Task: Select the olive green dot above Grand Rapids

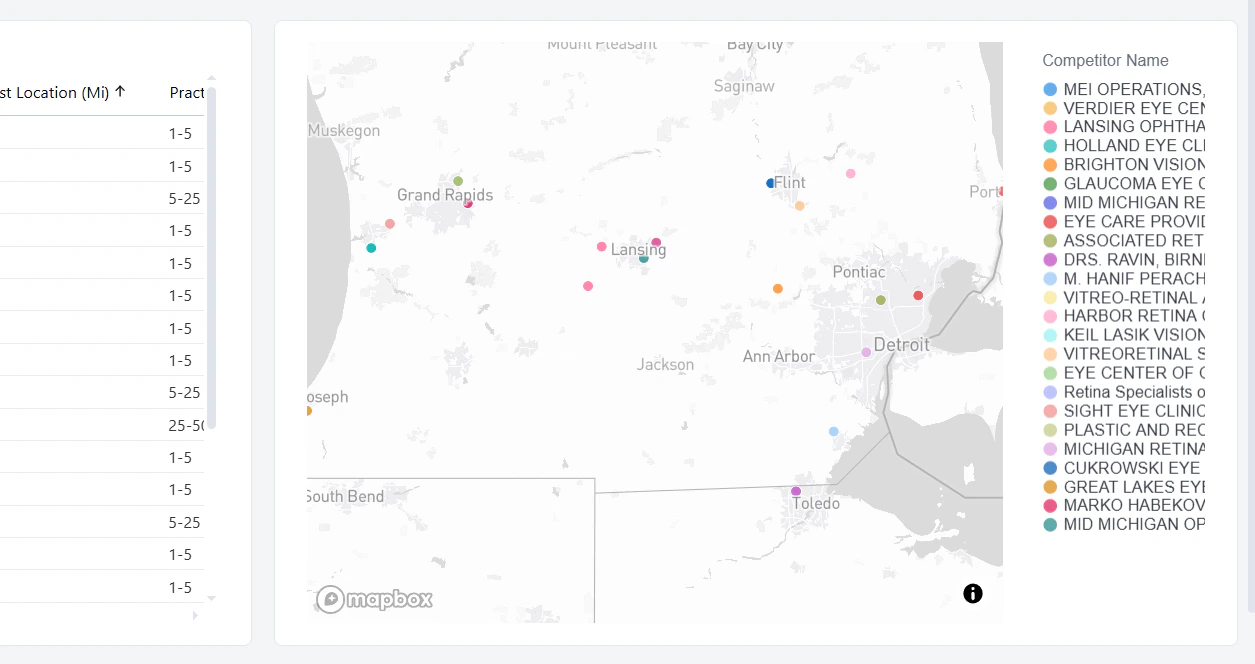Action: (458, 181)
